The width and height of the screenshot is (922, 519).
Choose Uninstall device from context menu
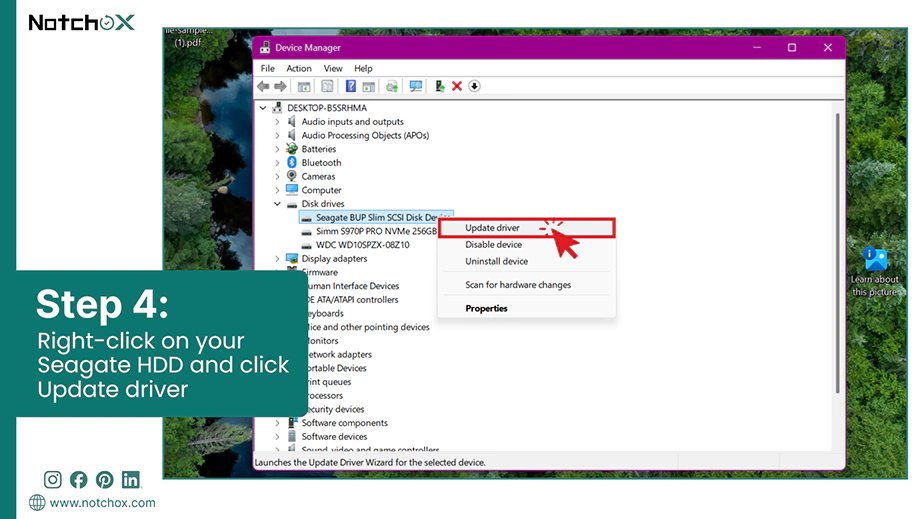pos(527,261)
